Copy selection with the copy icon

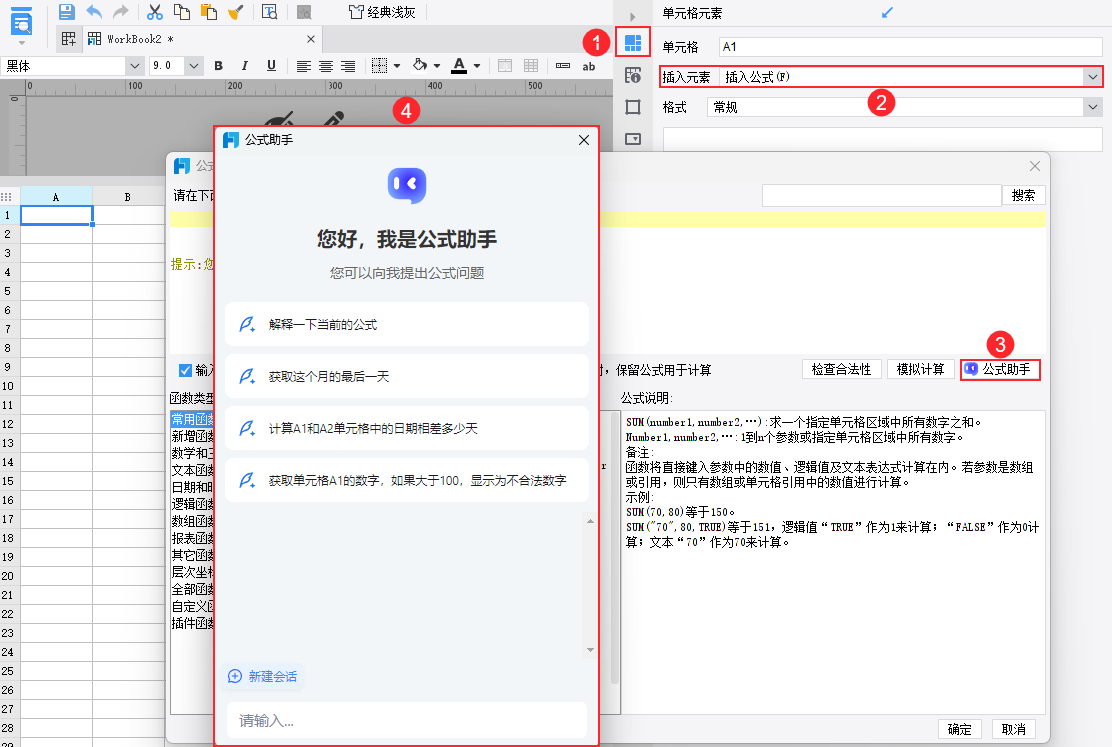coord(182,11)
